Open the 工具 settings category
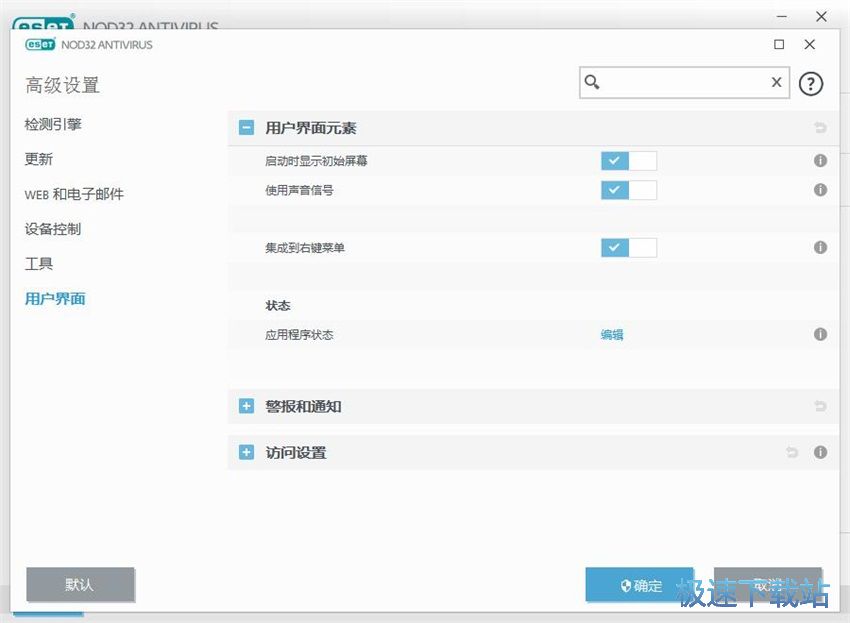 pos(38,264)
